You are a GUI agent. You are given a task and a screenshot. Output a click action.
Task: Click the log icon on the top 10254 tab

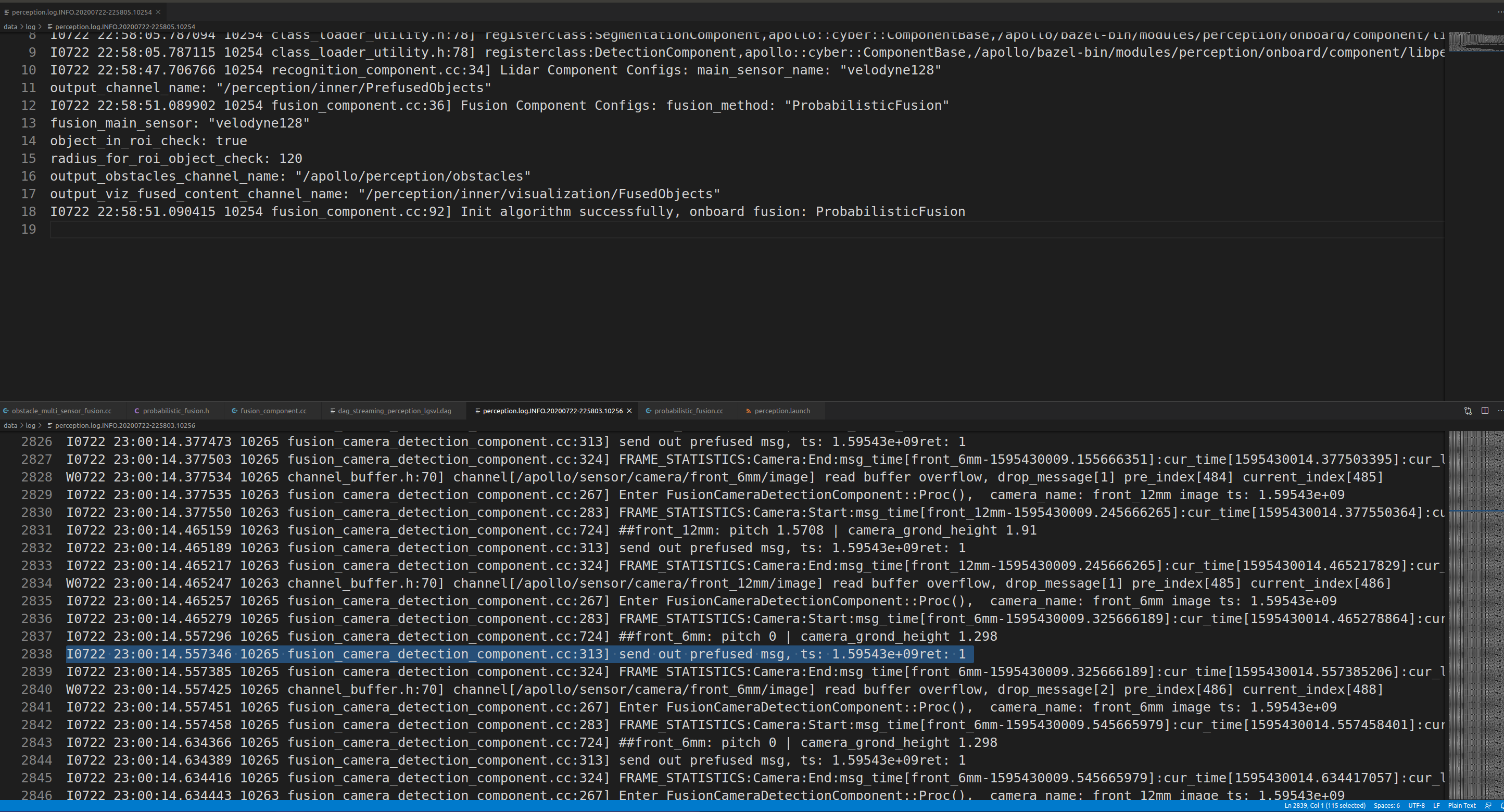7,11
